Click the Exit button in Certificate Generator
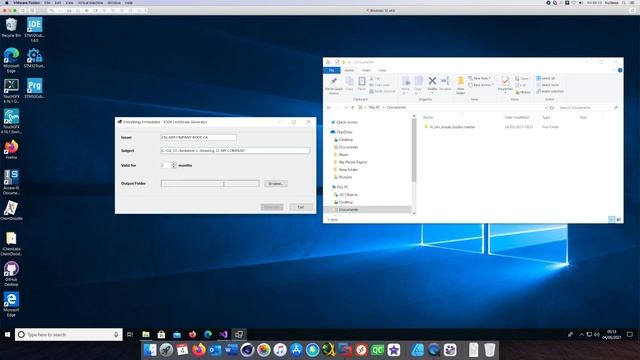Viewport: 640px width, 360px height. (301, 207)
